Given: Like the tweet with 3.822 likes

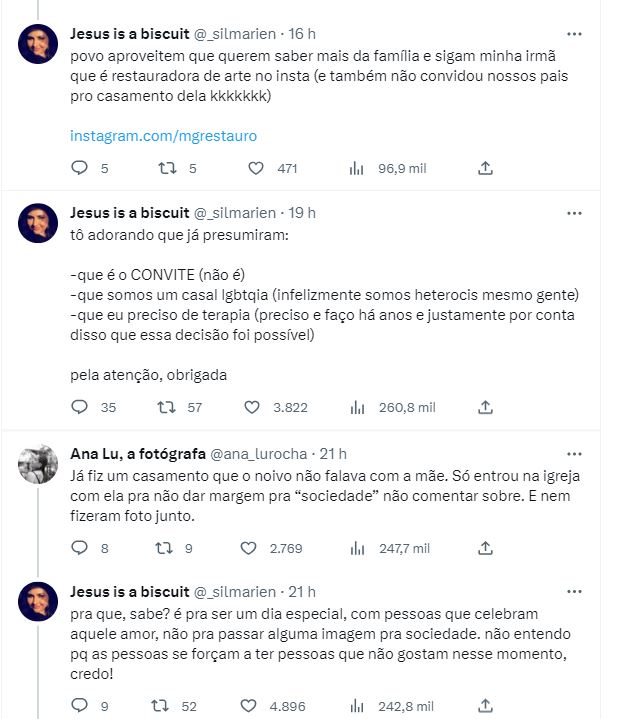Looking at the screenshot, I should click(255, 407).
